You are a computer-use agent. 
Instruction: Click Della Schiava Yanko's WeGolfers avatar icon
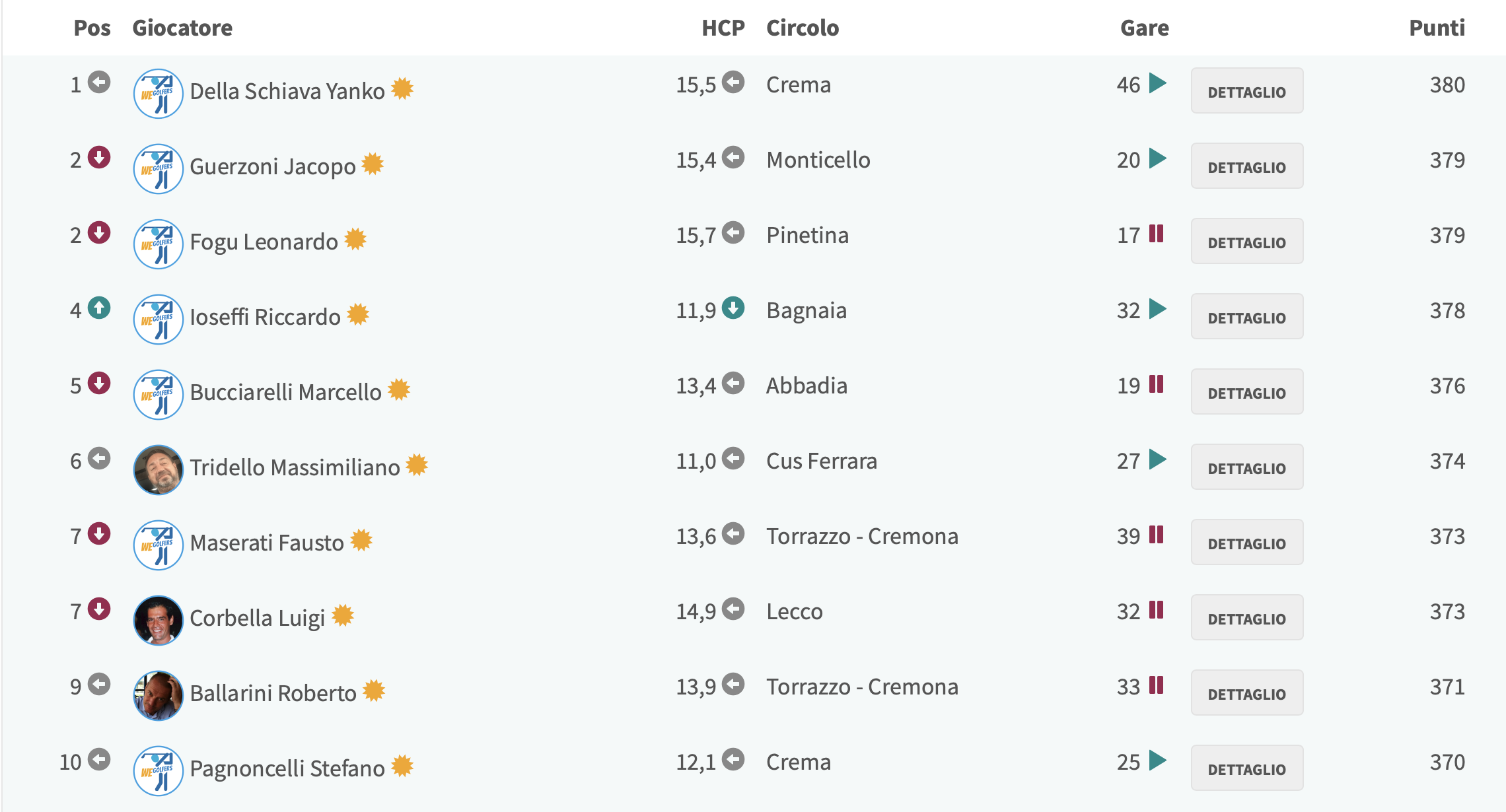tap(159, 94)
